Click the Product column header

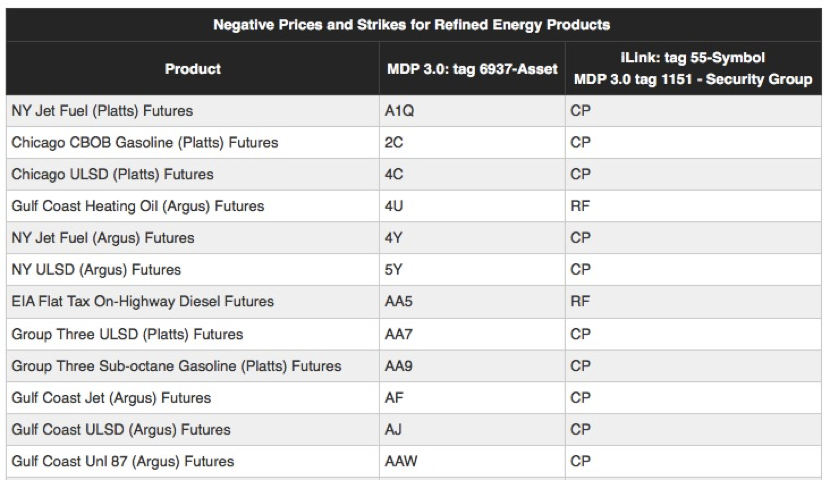(192, 69)
